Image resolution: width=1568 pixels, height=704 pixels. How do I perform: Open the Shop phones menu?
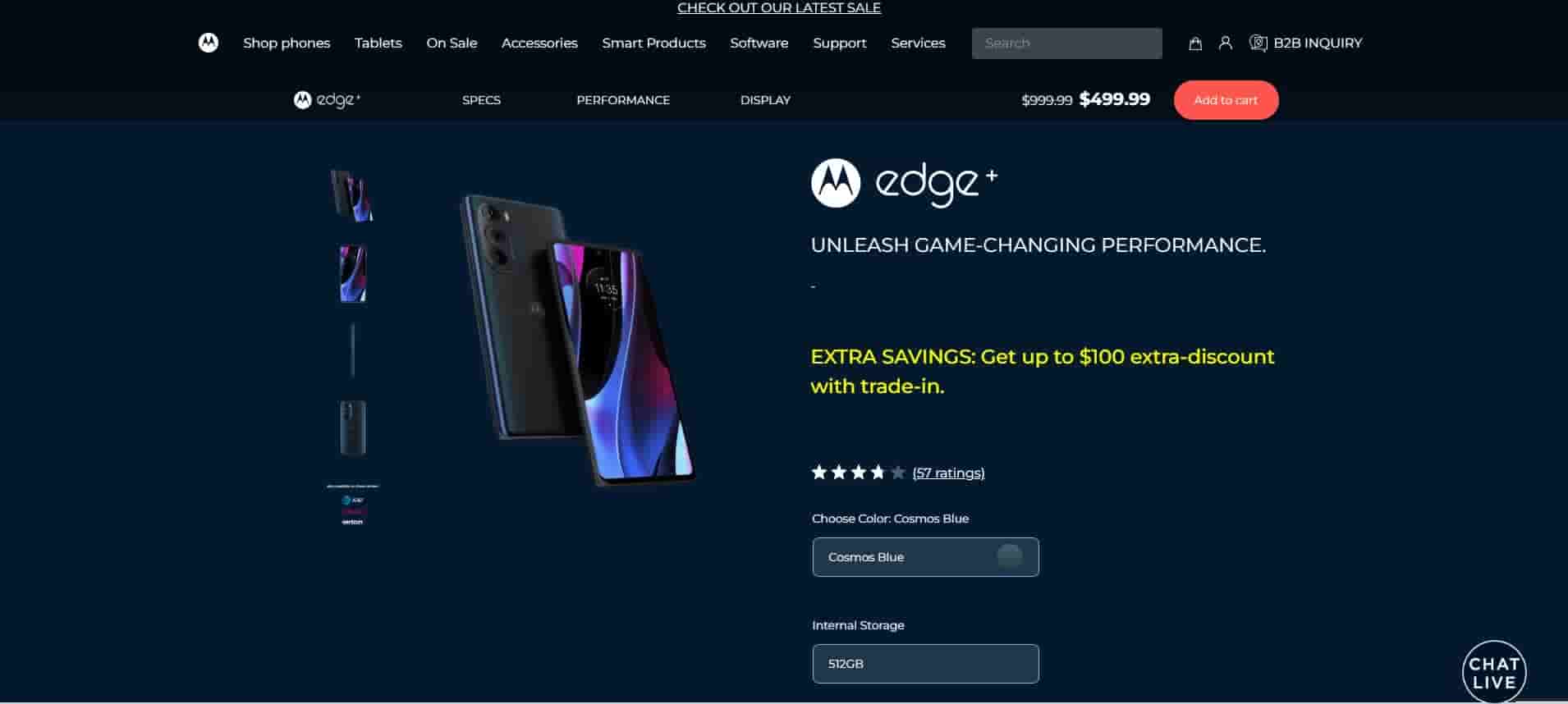click(x=287, y=43)
